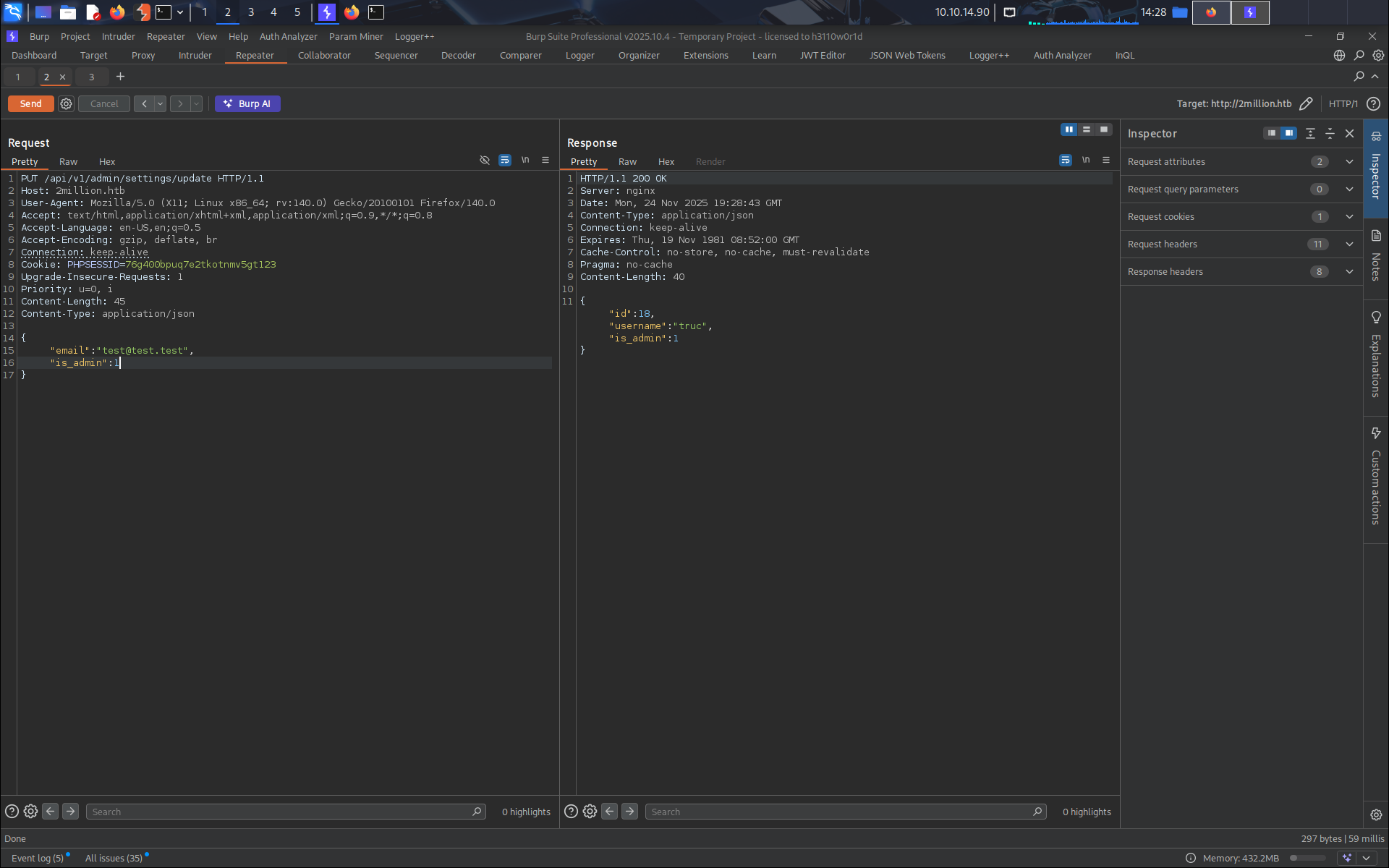
Task: Open the Burp global search magnifier
Action: (x=1359, y=55)
